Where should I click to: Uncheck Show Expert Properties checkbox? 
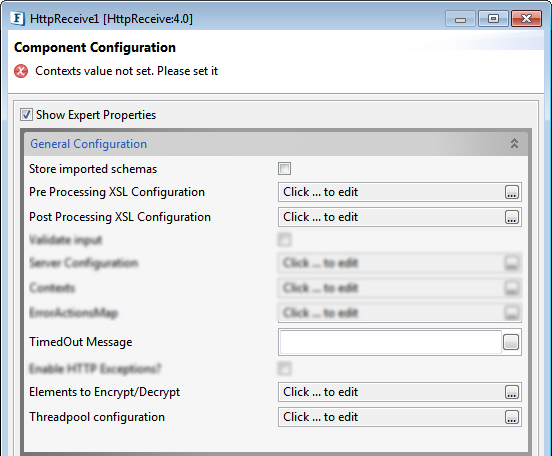(x=26, y=115)
